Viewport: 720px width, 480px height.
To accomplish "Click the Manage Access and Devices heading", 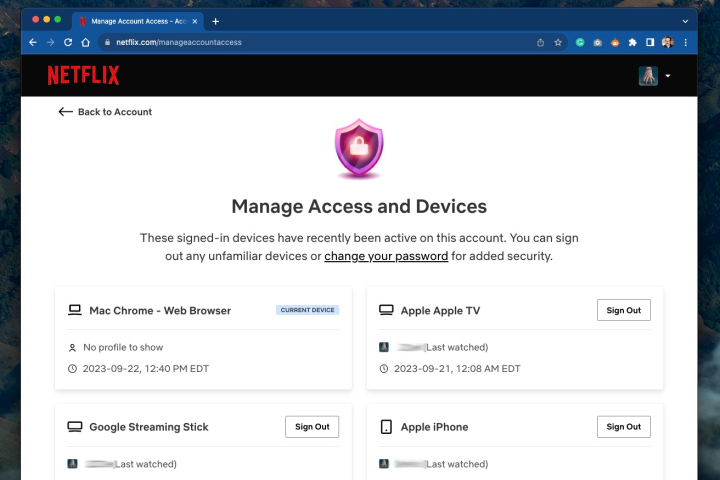I will (x=359, y=206).
